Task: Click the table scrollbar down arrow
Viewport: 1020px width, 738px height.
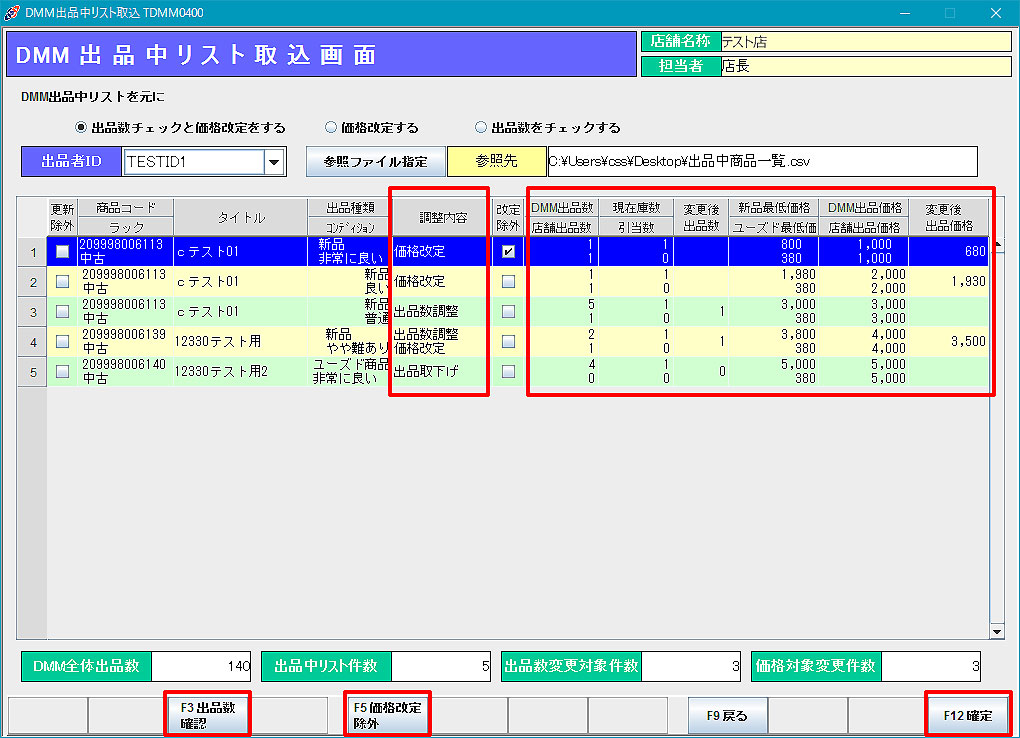Action: (x=996, y=631)
